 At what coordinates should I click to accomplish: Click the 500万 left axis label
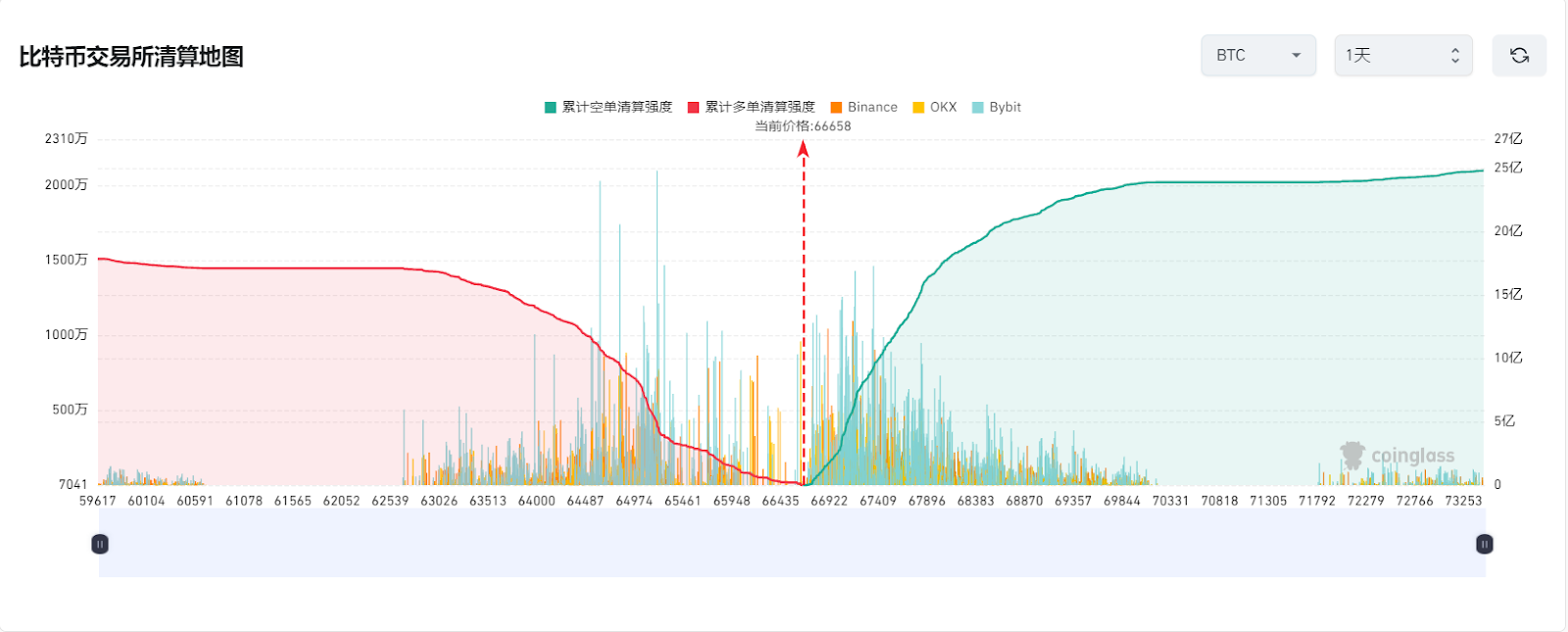[x=71, y=410]
